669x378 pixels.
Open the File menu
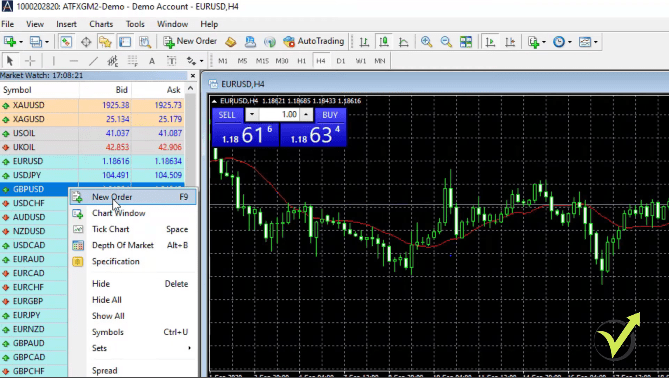pyautogui.click(x=8, y=24)
